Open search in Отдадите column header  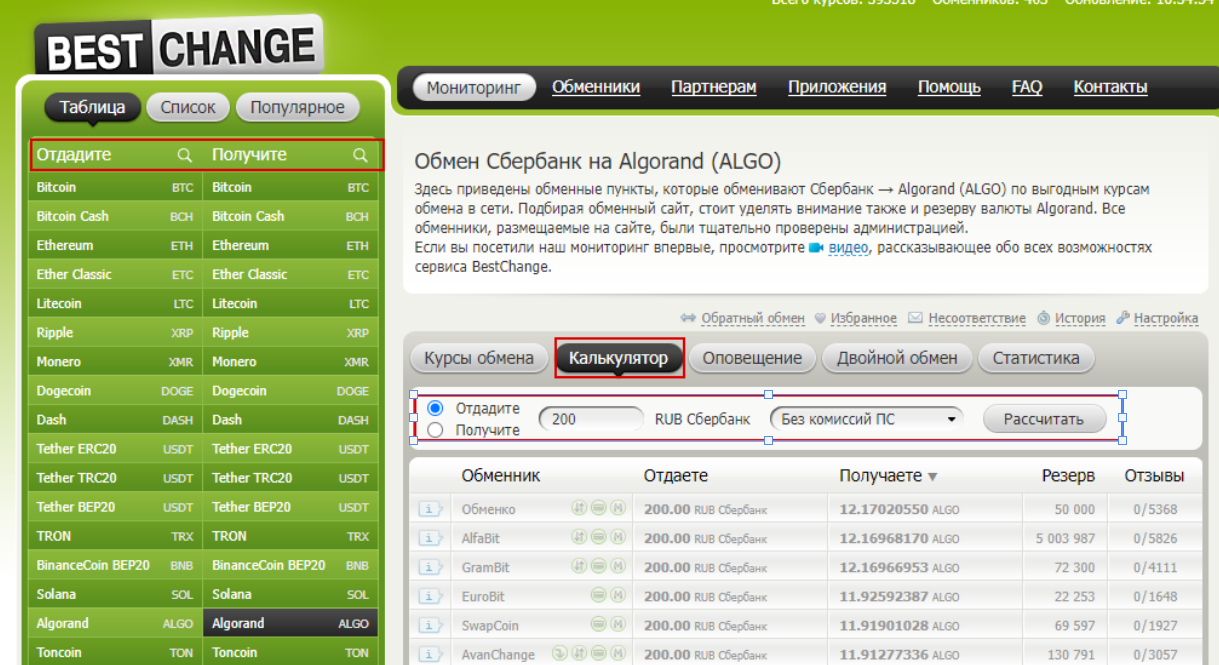(x=184, y=155)
